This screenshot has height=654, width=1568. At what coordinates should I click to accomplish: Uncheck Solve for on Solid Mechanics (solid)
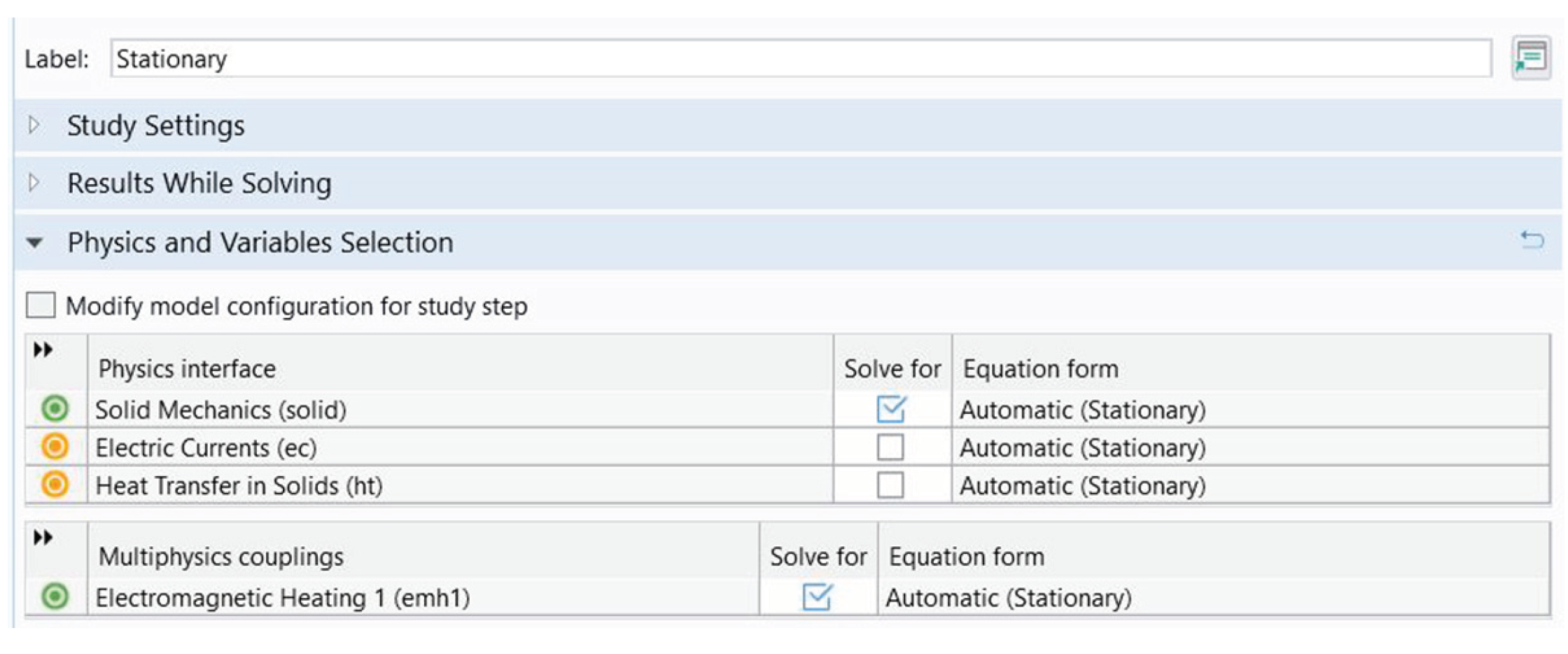(x=891, y=410)
